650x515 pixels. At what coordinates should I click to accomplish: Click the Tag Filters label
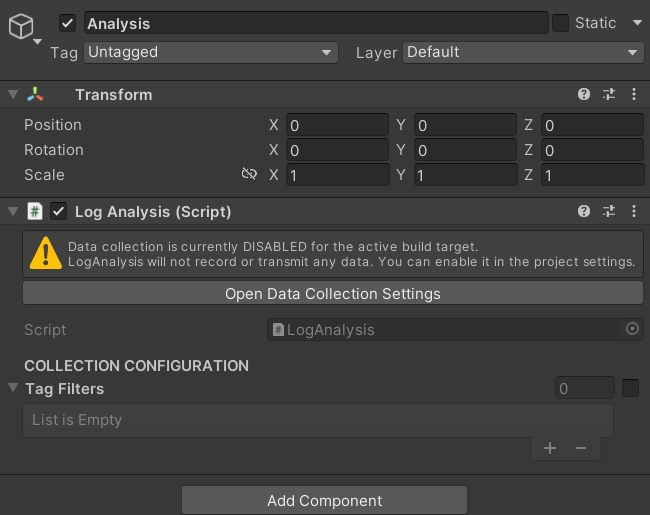[65, 389]
